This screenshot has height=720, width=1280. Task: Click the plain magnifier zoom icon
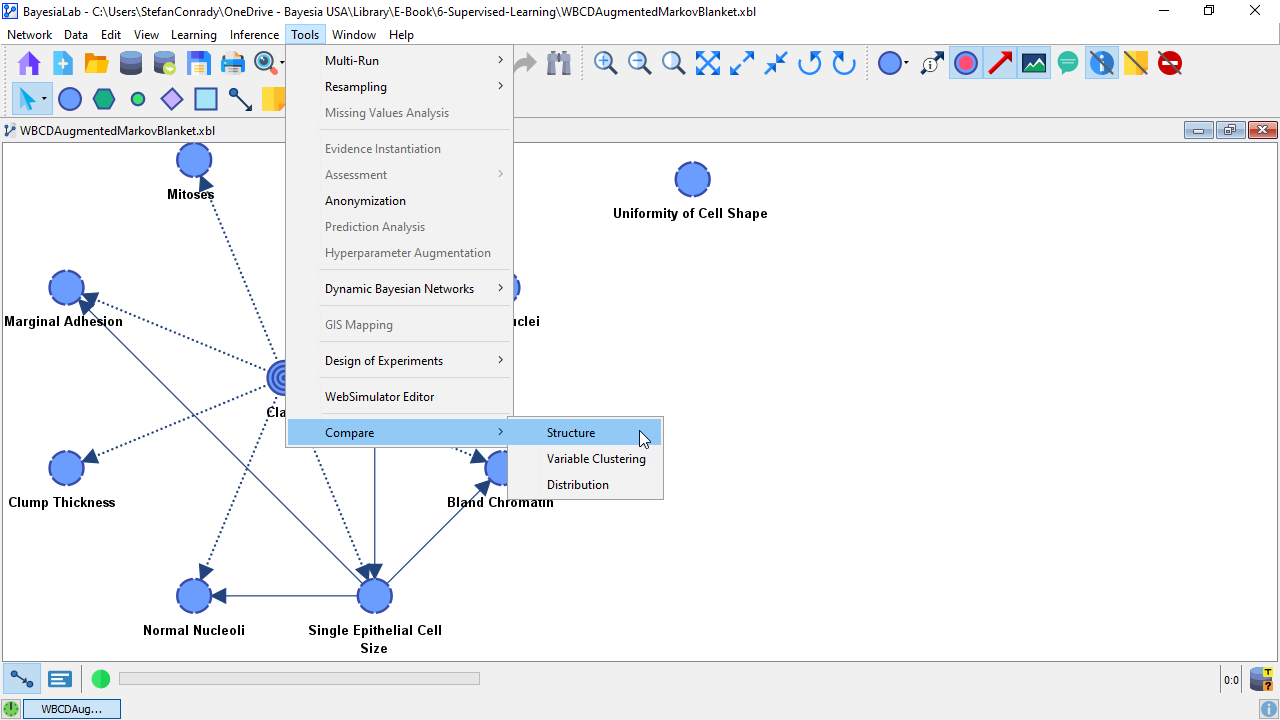coord(674,64)
